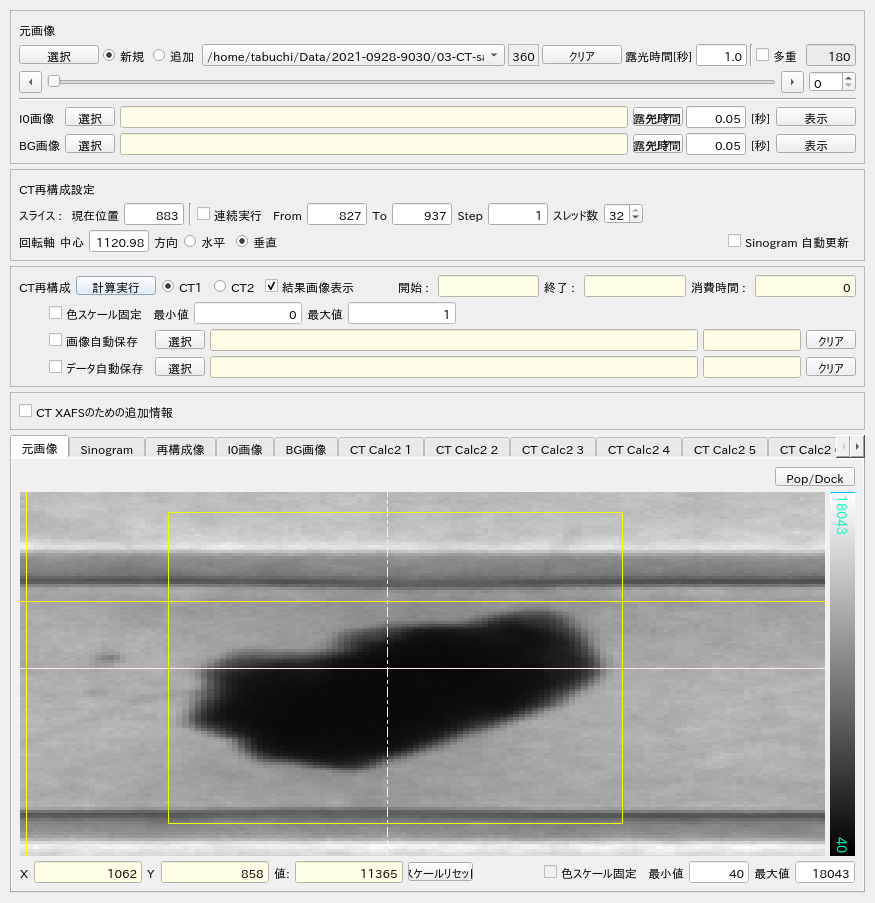
Task: Switch to the Sinogram tab
Action: (x=106, y=449)
